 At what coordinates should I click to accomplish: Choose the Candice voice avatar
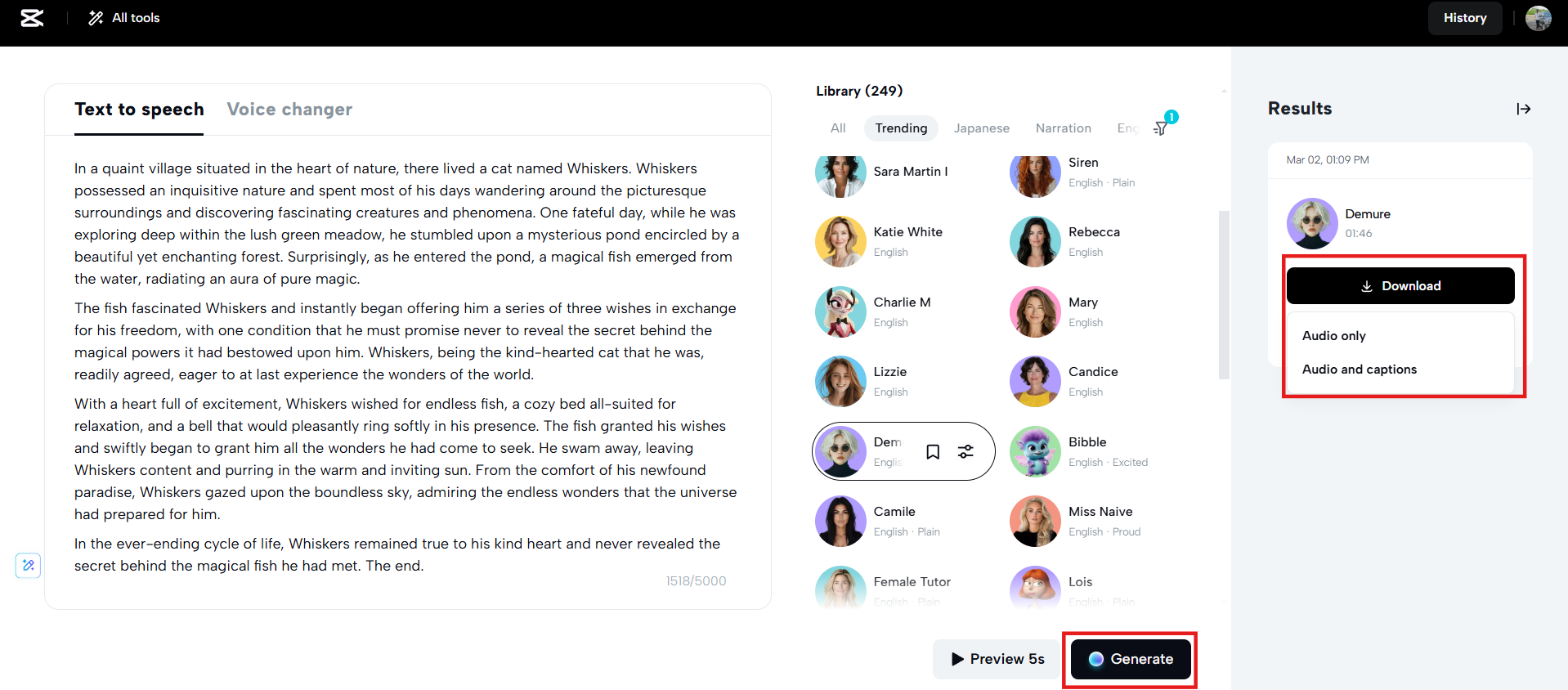(1035, 381)
